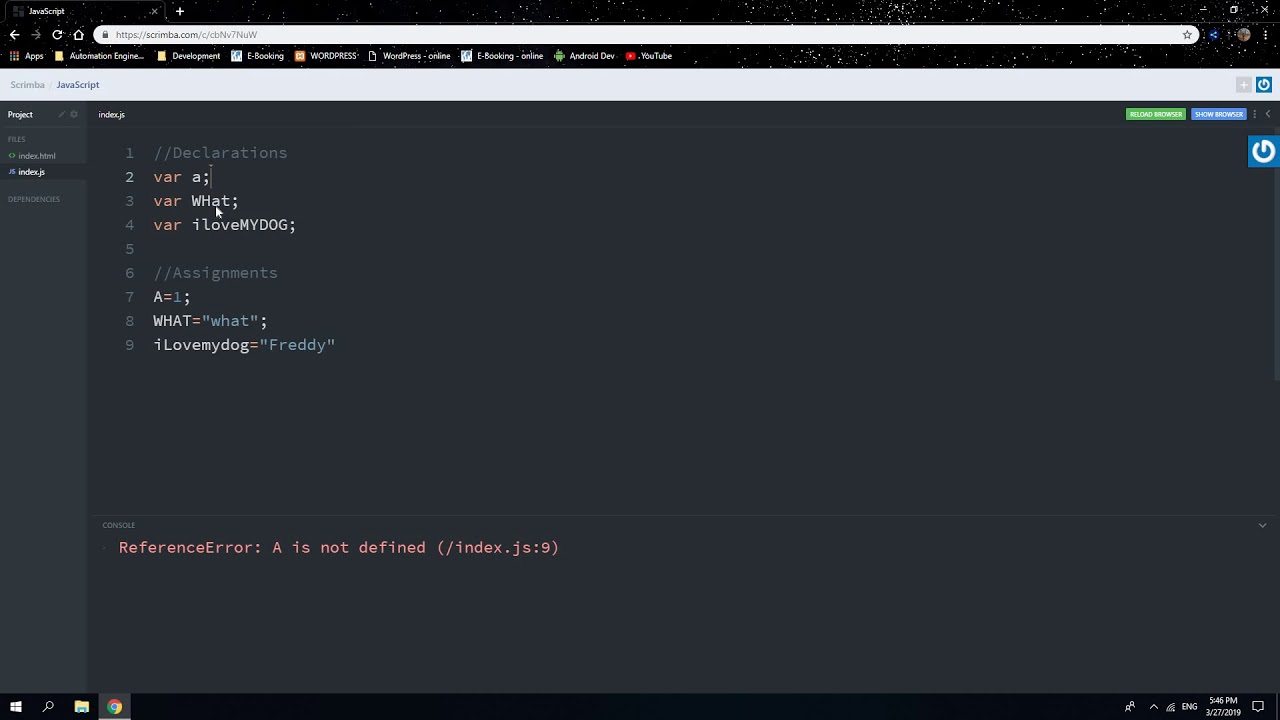
Task: Open File Explorer from the taskbar
Action: click(x=82, y=707)
